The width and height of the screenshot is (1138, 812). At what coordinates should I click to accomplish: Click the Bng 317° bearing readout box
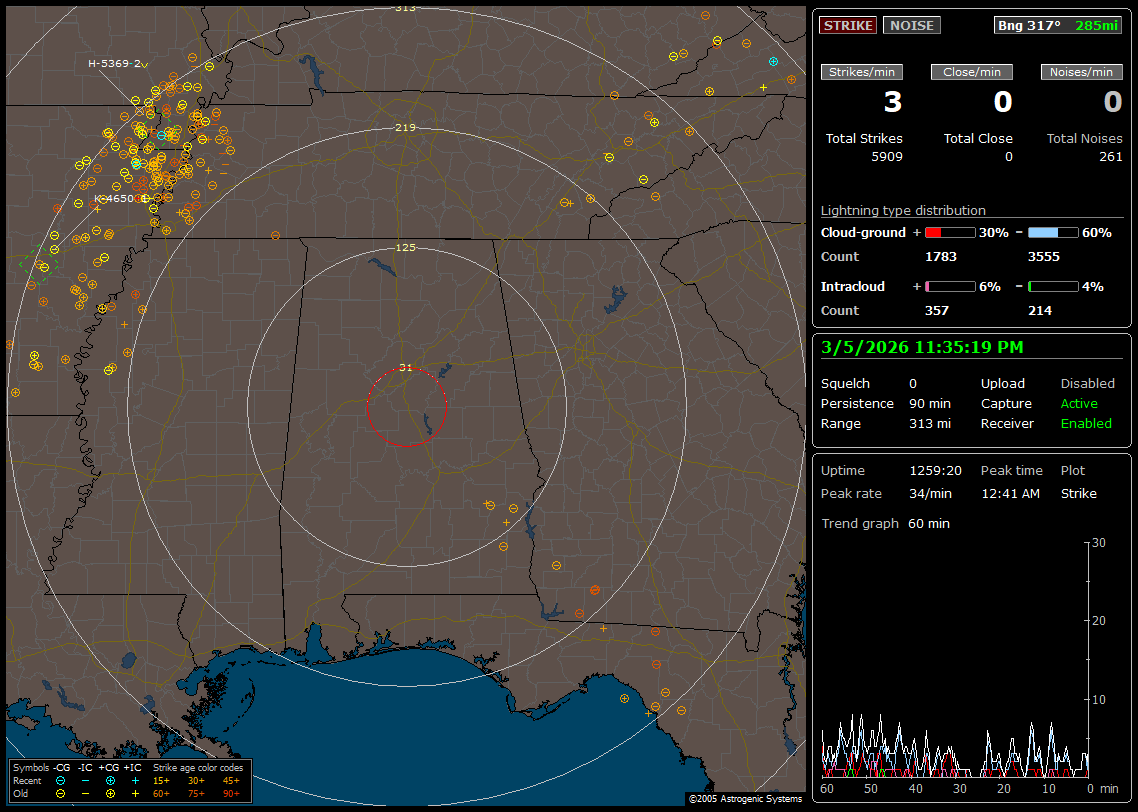(1058, 25)
